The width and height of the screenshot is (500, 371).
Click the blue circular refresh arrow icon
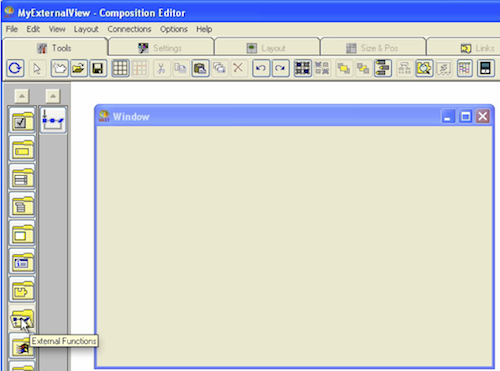[x=15, y=68]
